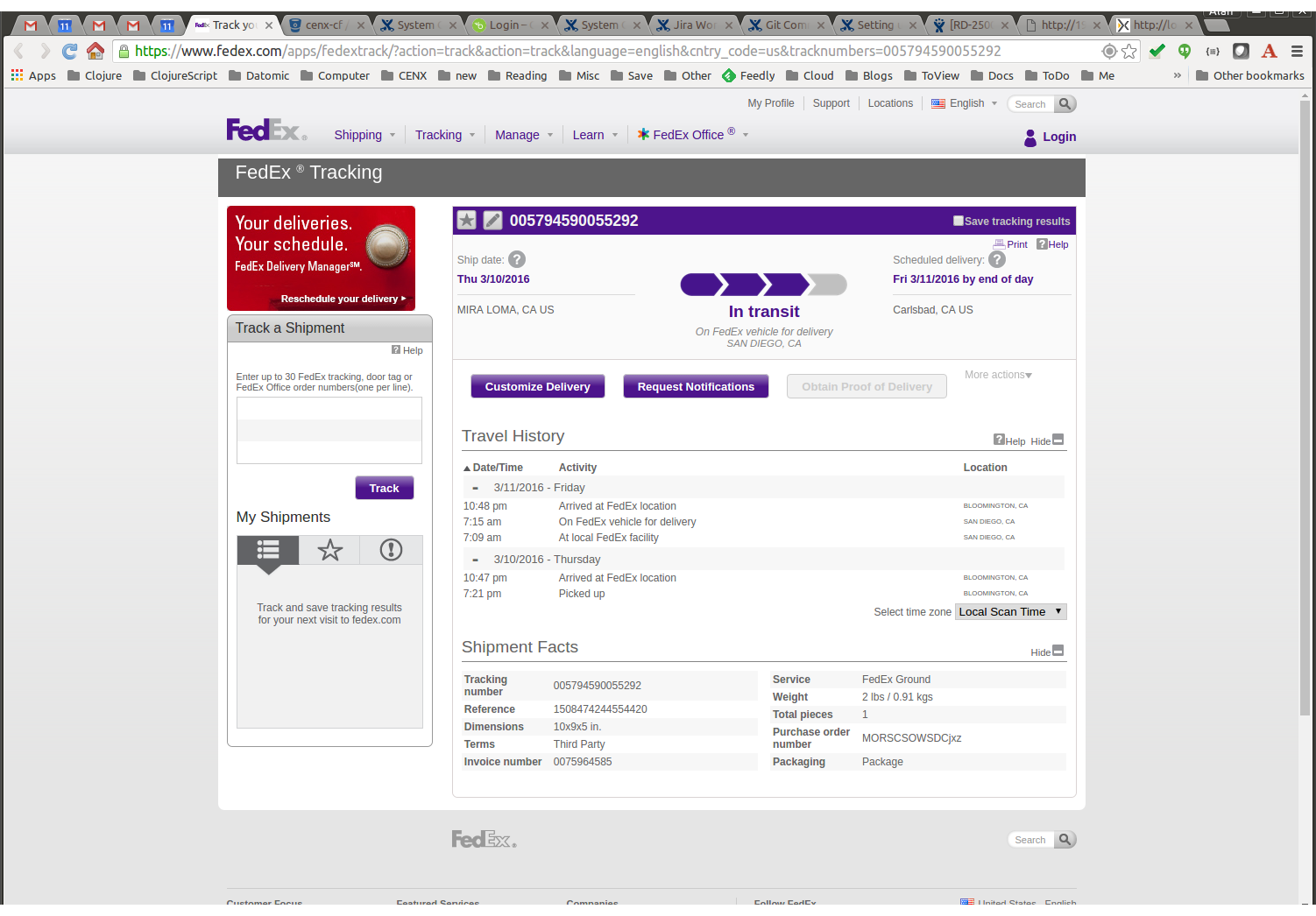Switch to the Jira browser tab
The height and width of the screenshot is (916, 1316).
[x=693, y=25]
